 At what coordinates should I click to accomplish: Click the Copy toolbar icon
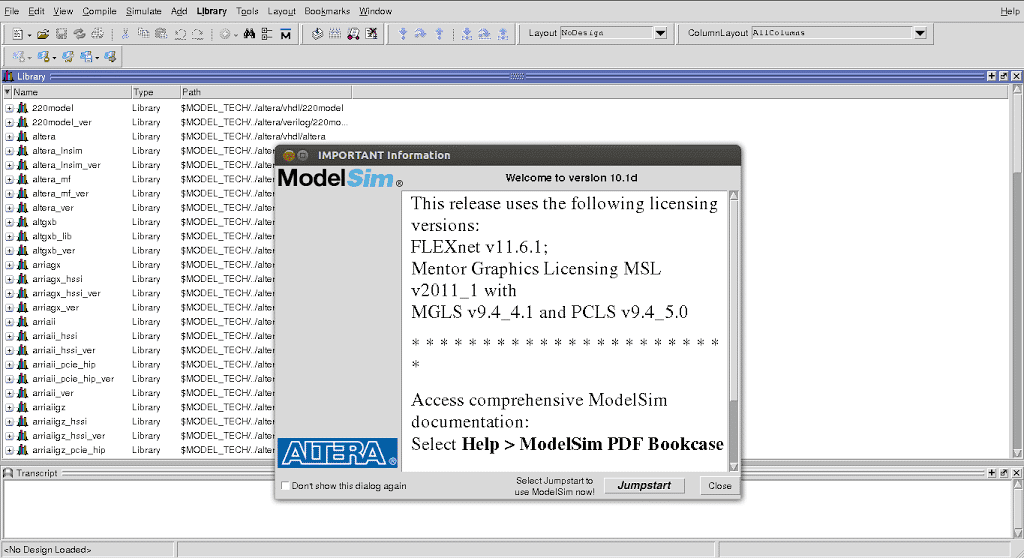click(143, 34)
